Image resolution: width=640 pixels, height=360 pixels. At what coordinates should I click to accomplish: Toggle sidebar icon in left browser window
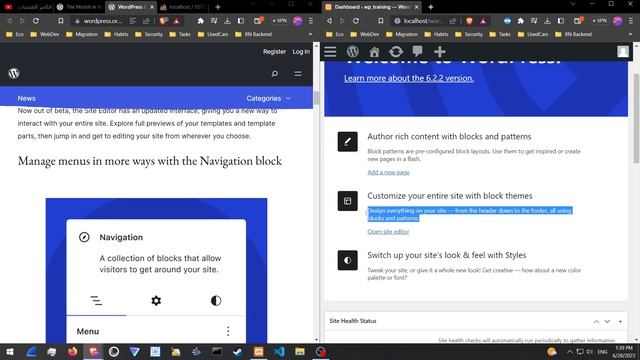click(x=241, y=20)
